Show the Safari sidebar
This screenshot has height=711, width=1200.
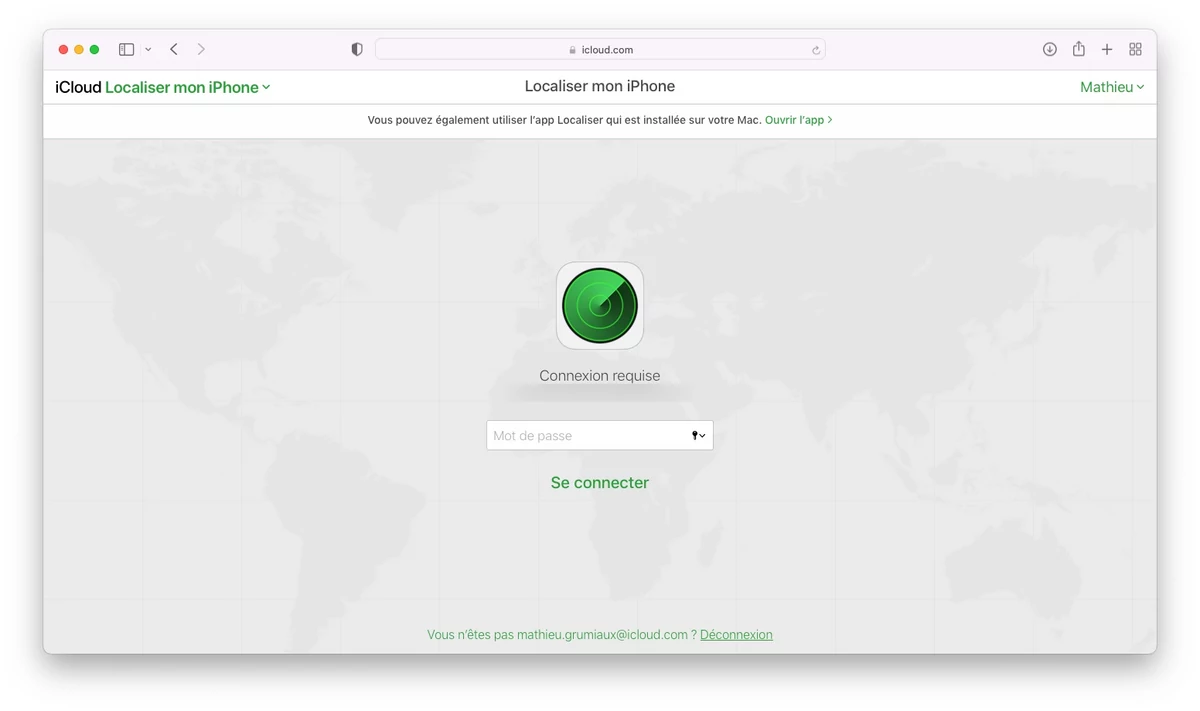[126, 49]
